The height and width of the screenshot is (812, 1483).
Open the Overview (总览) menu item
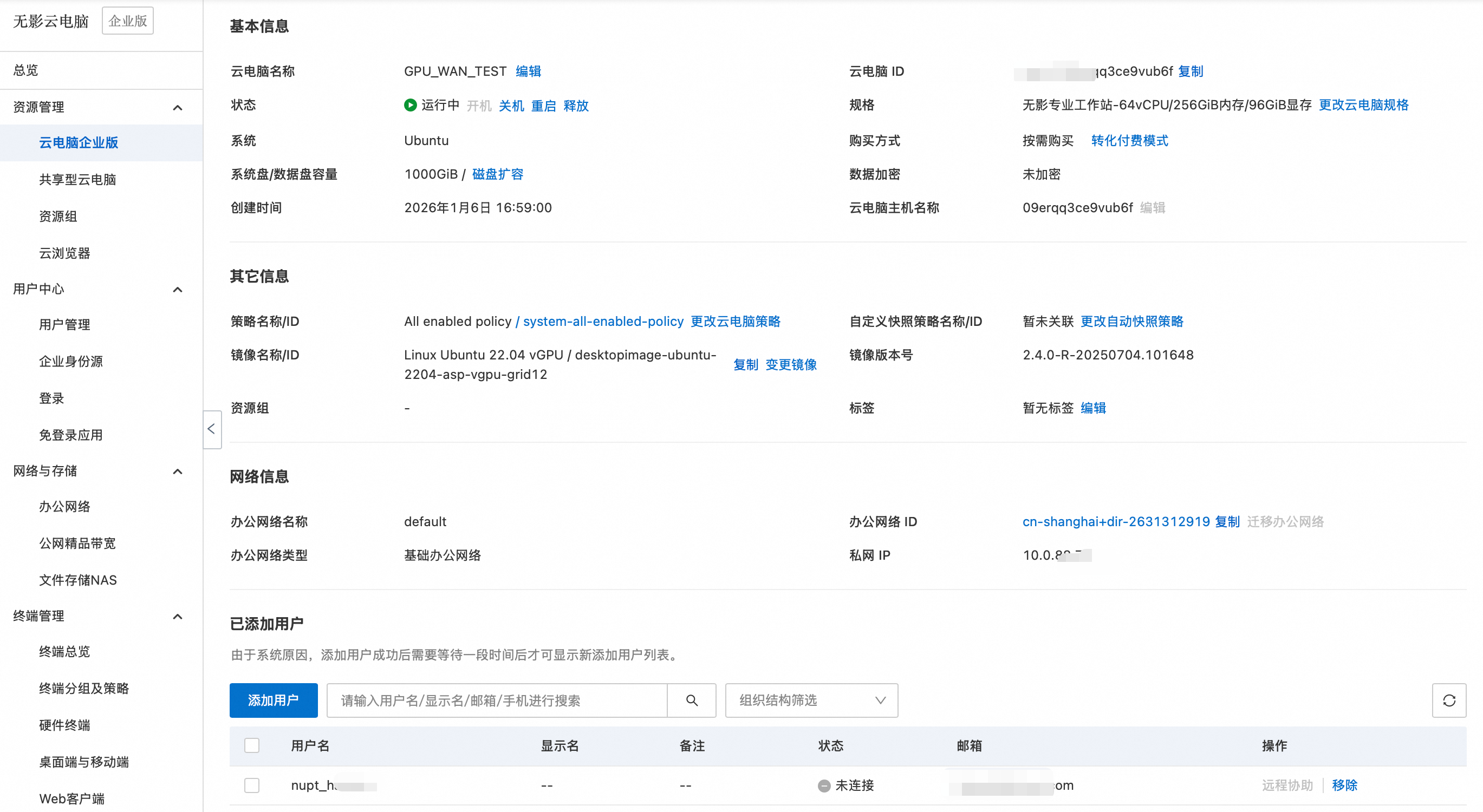coord(26,70)
